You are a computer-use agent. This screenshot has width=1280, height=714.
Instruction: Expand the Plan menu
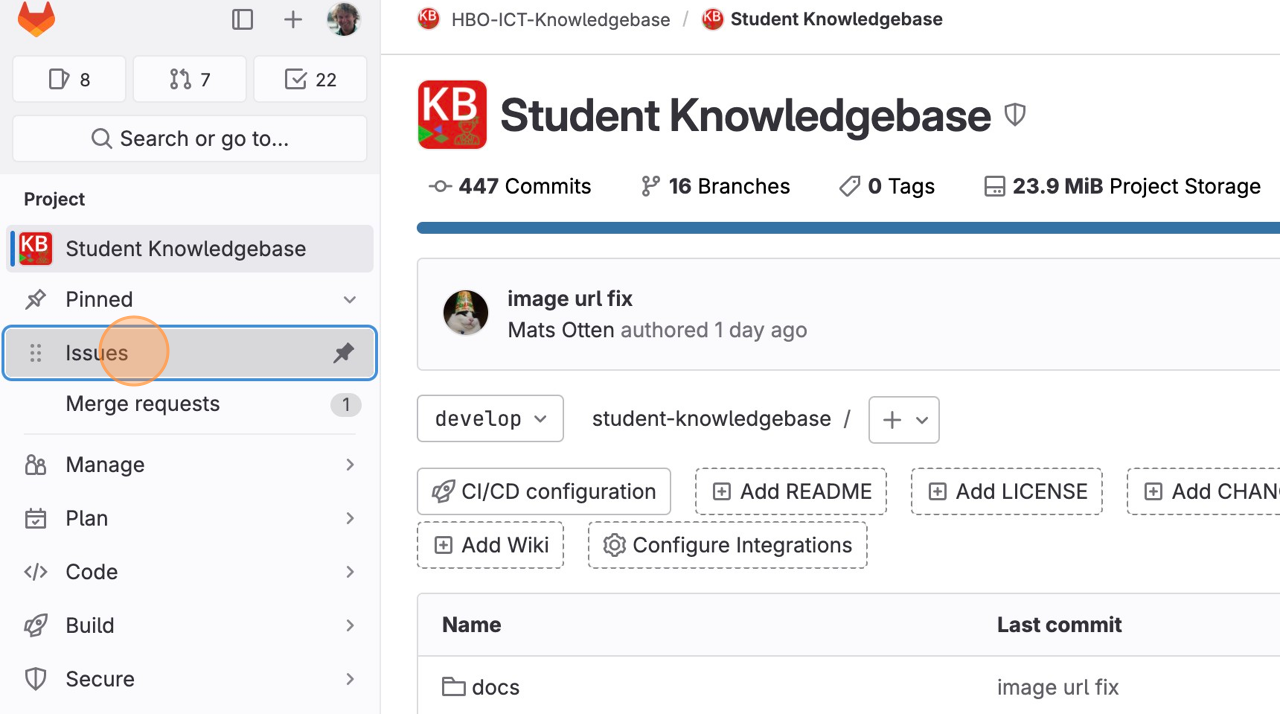pyautogui.click(x=190, y=518)
